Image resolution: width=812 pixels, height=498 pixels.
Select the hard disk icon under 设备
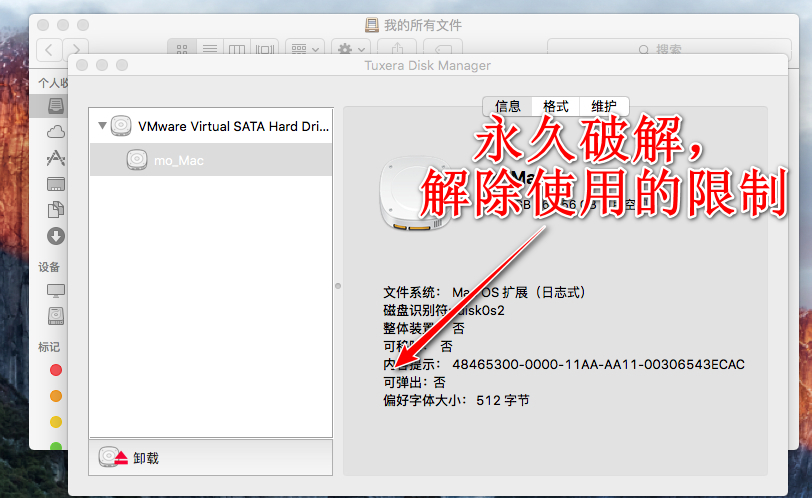(x=55, y=316)
